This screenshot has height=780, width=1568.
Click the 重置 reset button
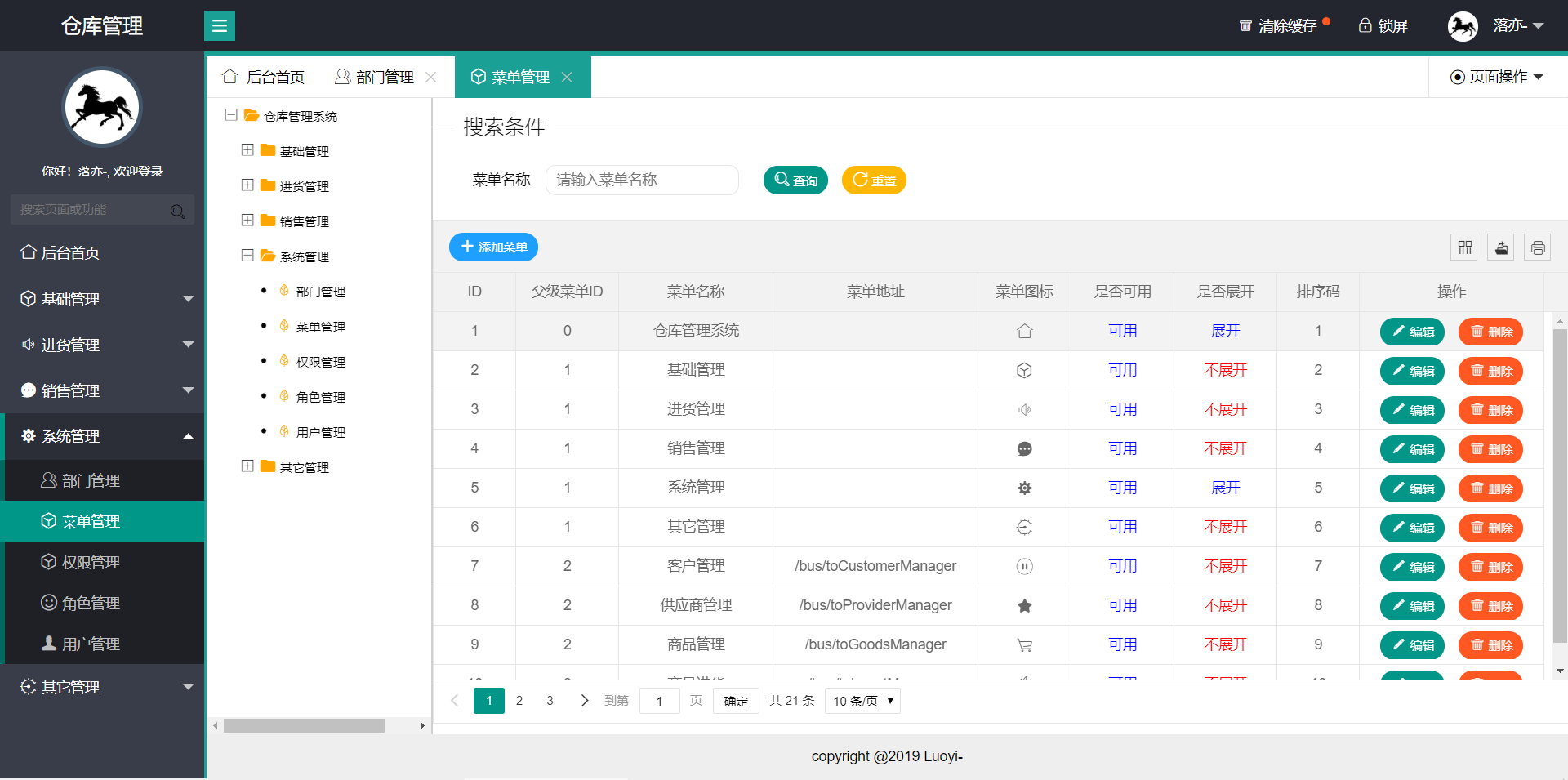(x=873, y=180)
